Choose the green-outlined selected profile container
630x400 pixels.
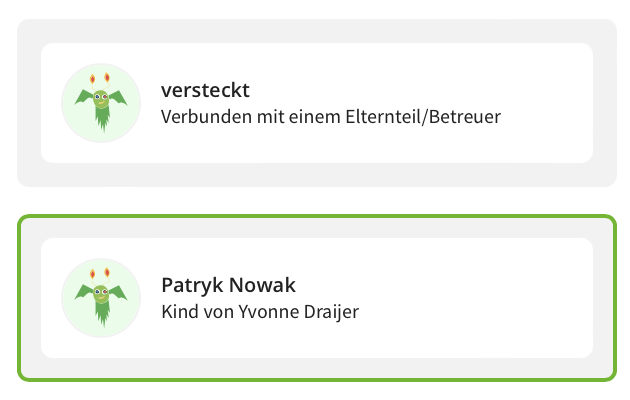317,298
